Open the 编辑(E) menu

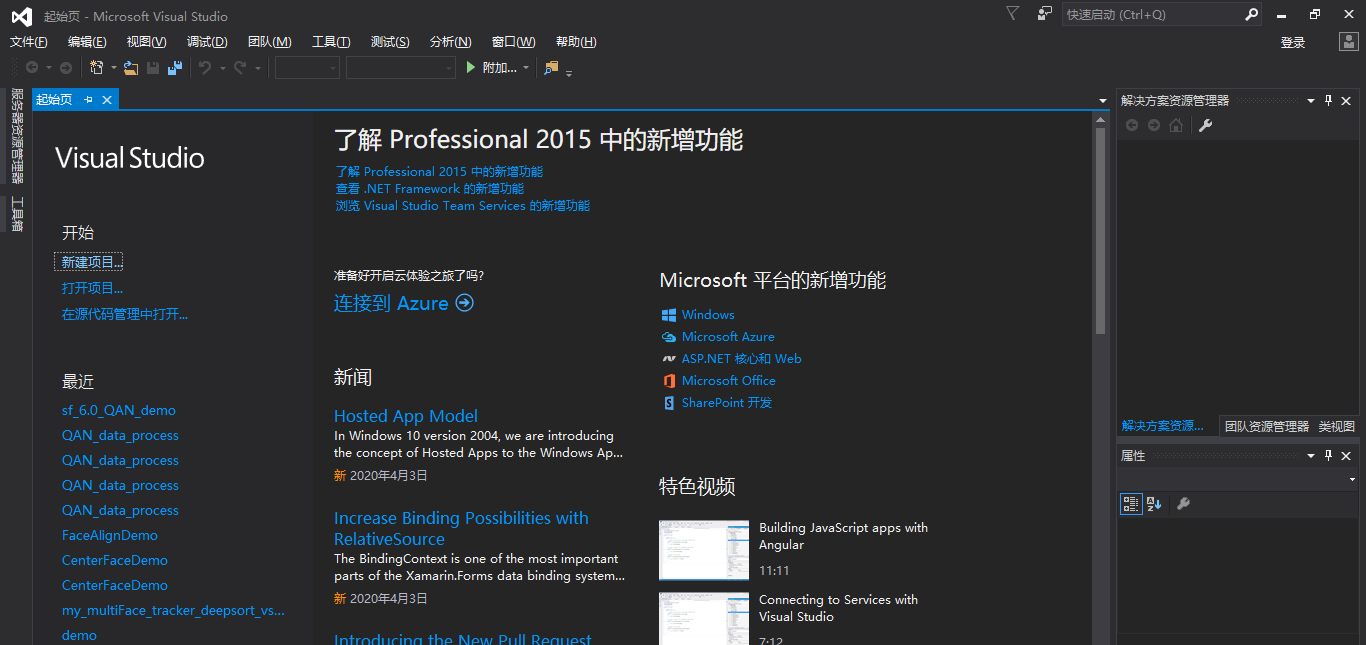point(87,42)
